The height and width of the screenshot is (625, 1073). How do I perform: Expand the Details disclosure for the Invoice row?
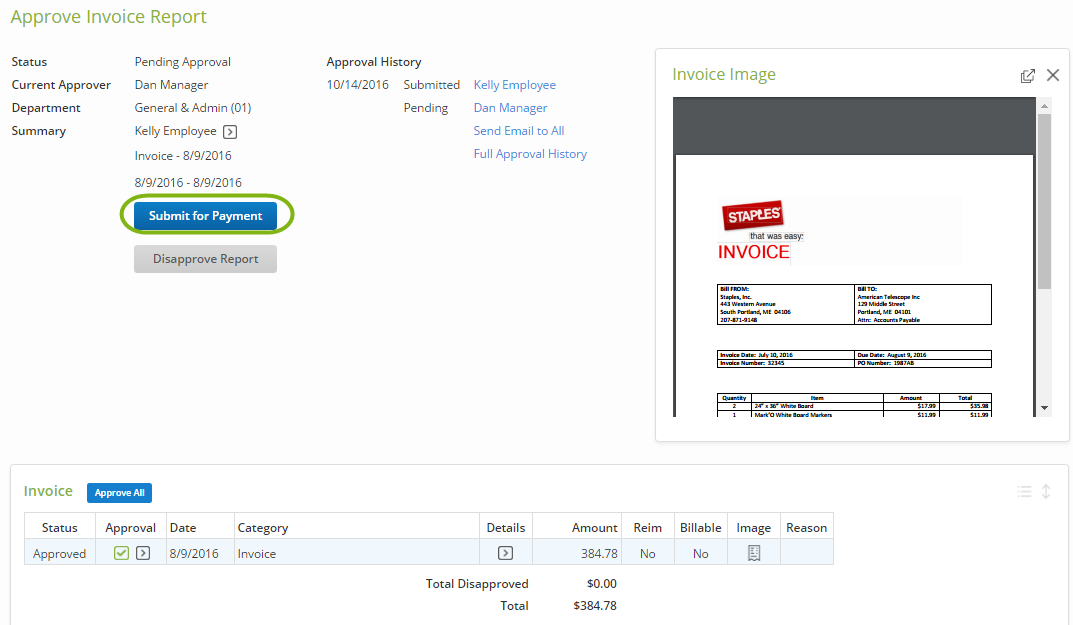[505, 552]
